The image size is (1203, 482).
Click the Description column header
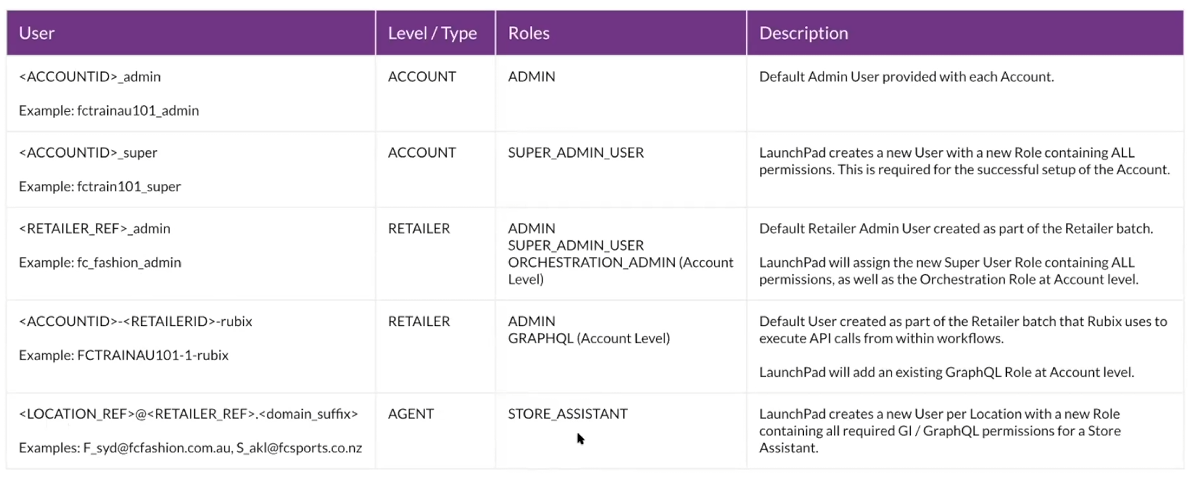click(x=803, y=33)
